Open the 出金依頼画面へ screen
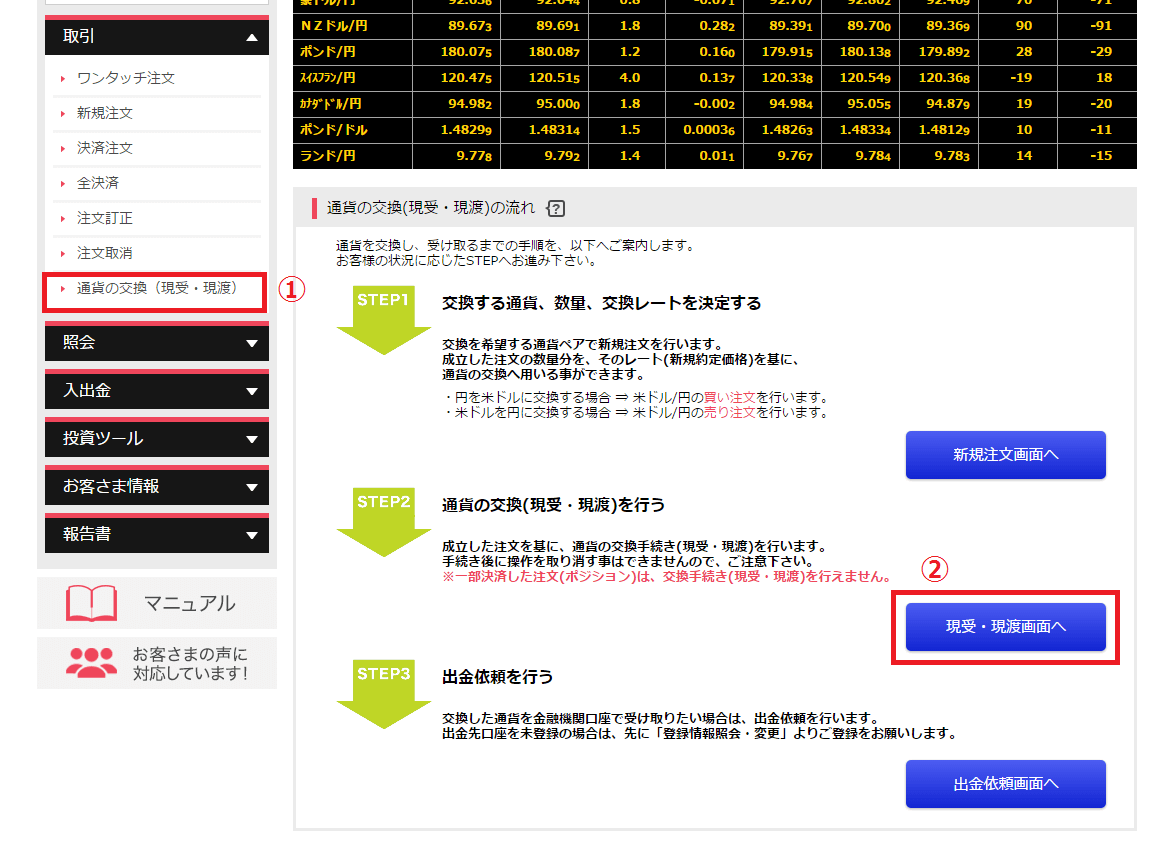Viewport: 1155px width, 847px height. point(1005,784)
